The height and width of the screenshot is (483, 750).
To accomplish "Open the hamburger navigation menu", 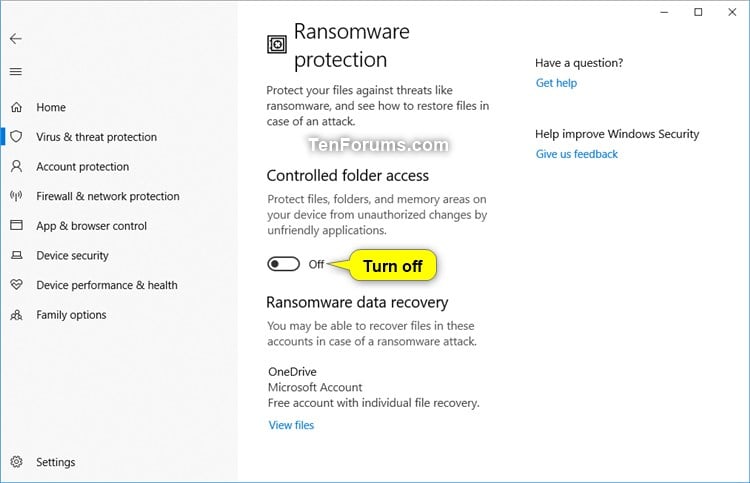I will tap(16, 72).
